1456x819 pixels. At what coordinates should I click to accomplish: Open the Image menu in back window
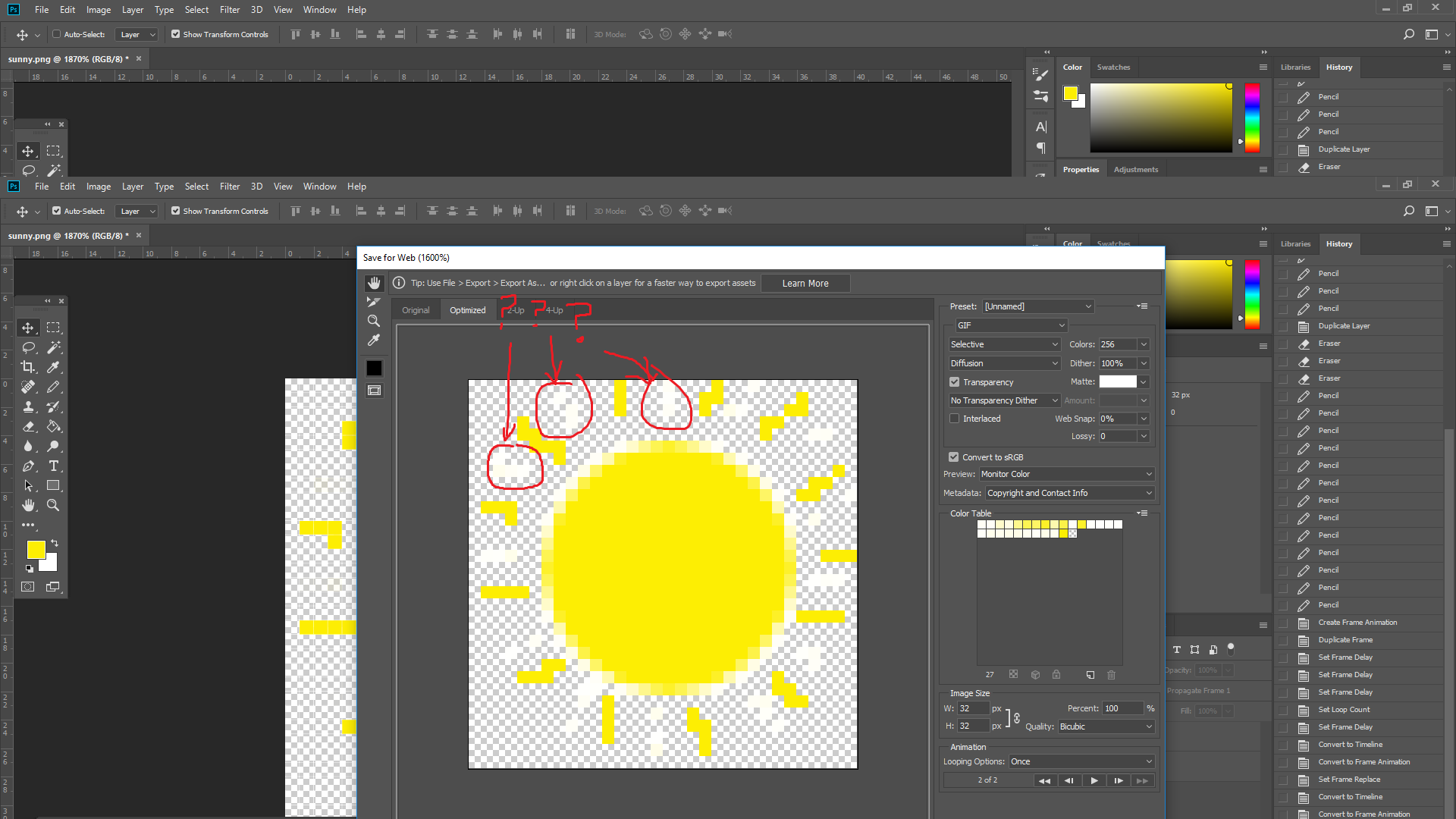click(99, 10)
